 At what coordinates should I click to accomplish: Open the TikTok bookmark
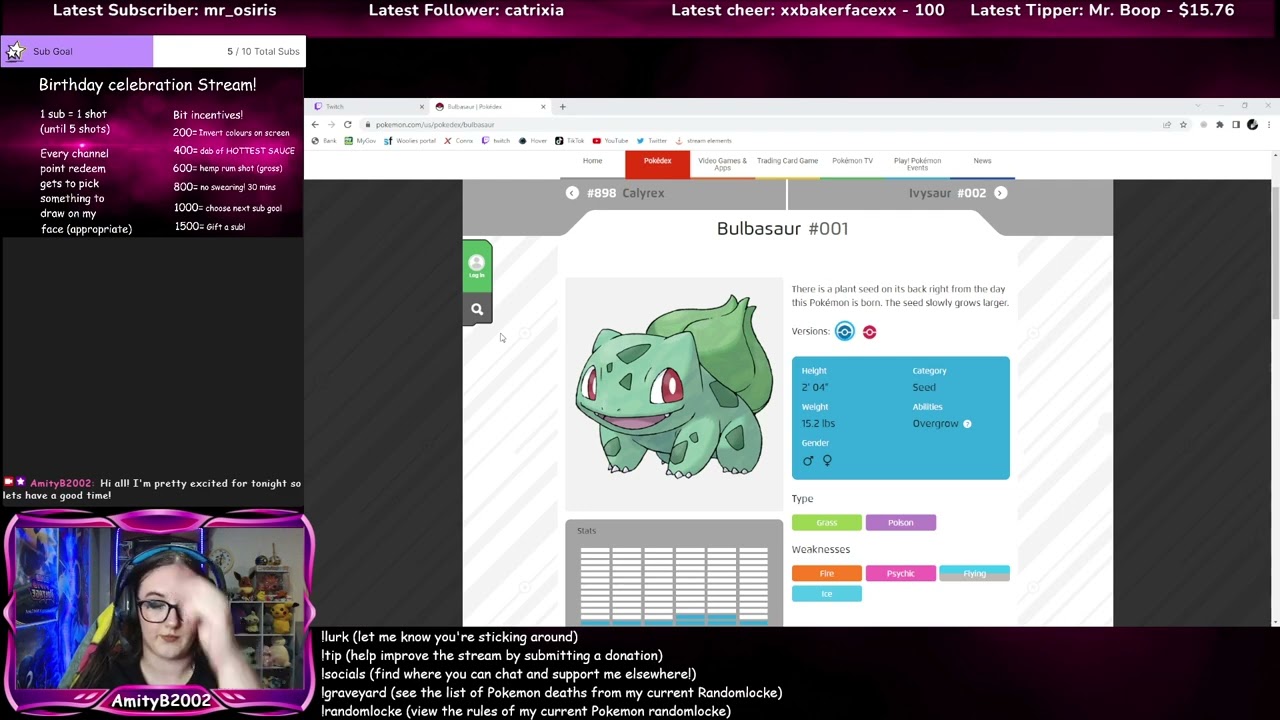click(x=570, y=141)
